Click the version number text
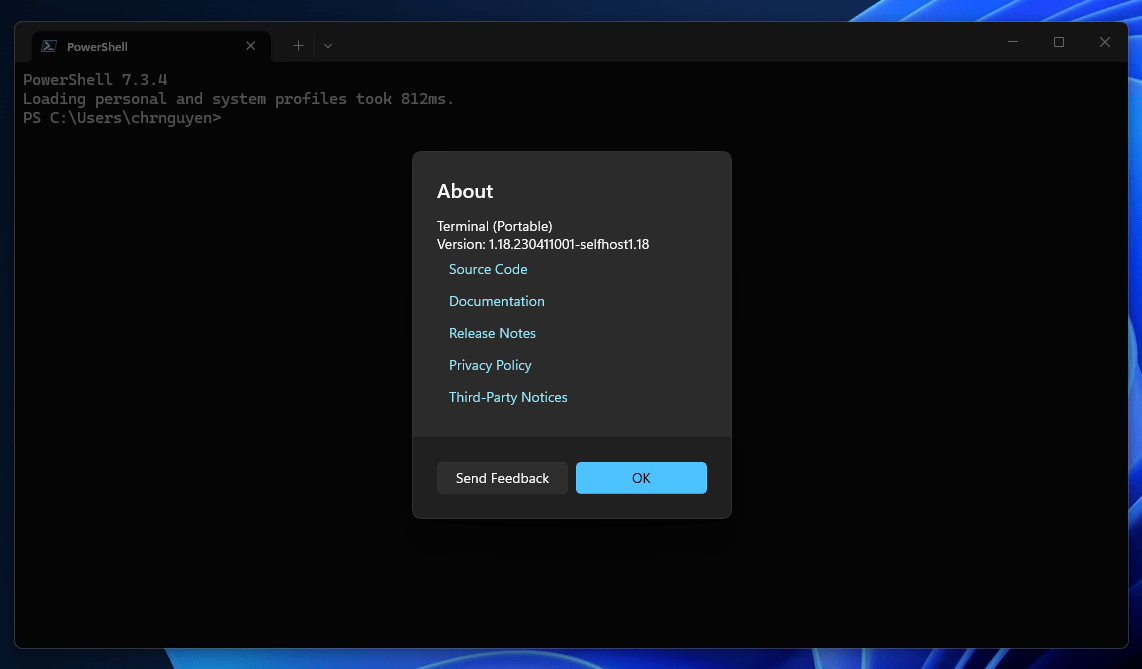 pyautogui.click(x=543, y=243)
